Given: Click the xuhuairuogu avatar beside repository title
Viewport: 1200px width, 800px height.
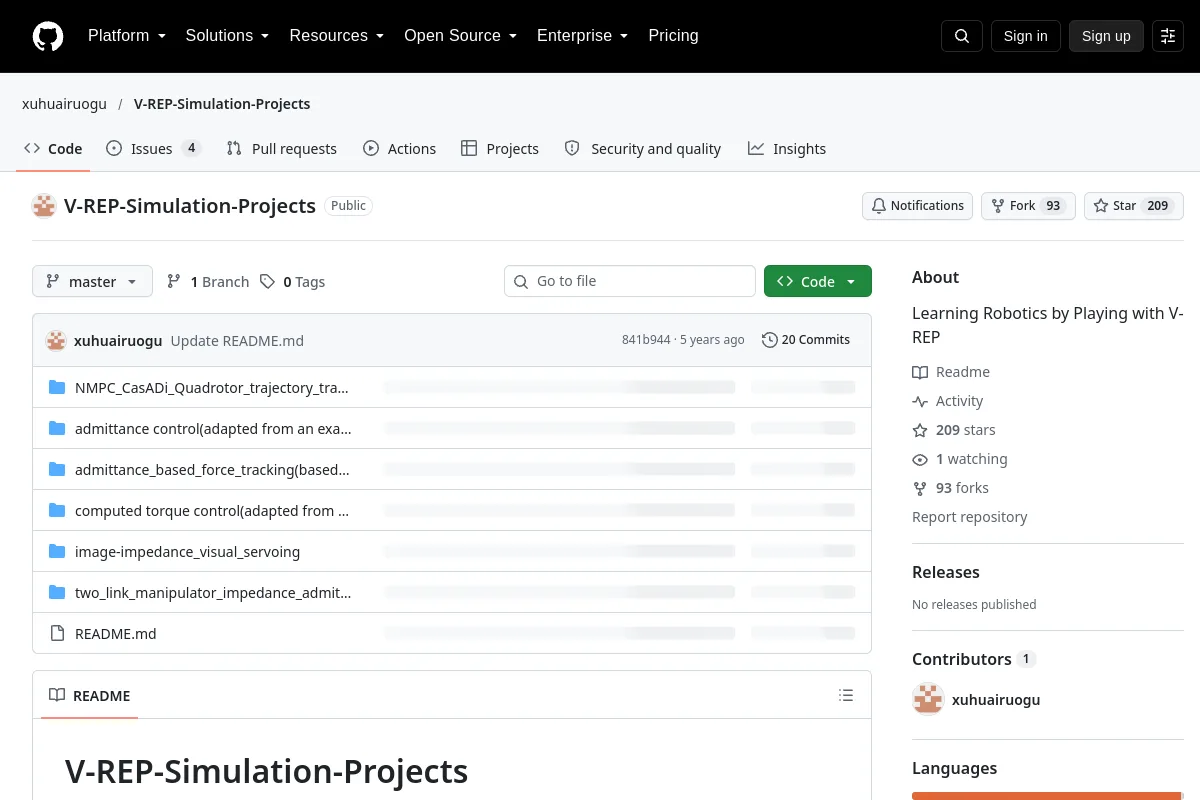Looking at the screenshot, I should point(44,206).
